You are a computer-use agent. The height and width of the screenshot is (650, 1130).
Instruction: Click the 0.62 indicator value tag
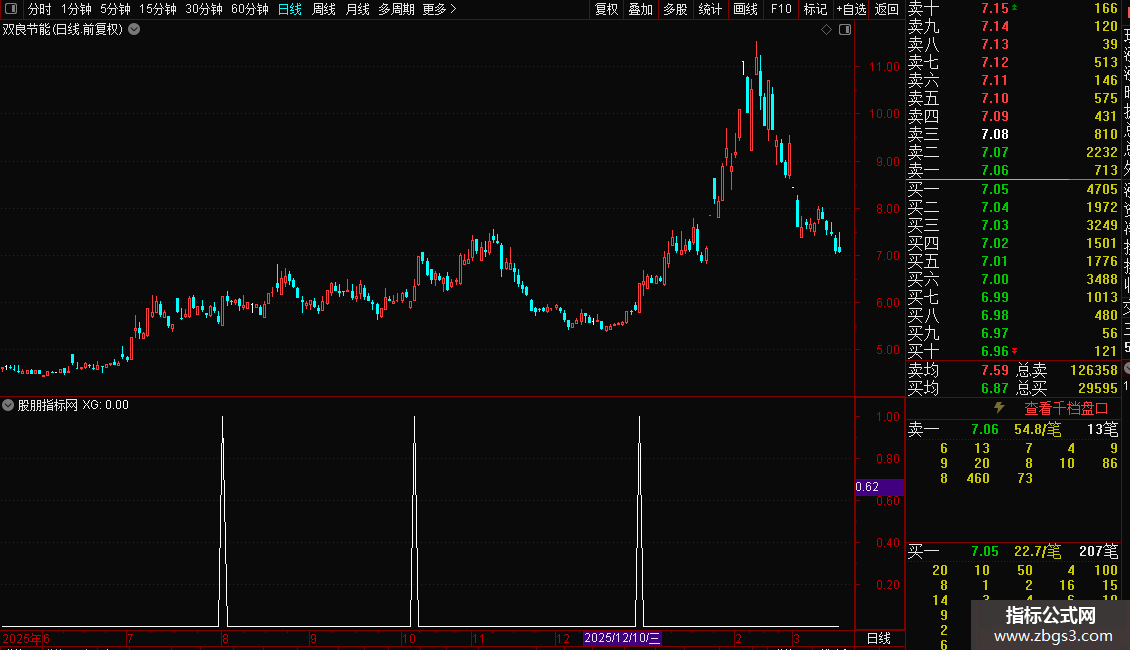879,487
